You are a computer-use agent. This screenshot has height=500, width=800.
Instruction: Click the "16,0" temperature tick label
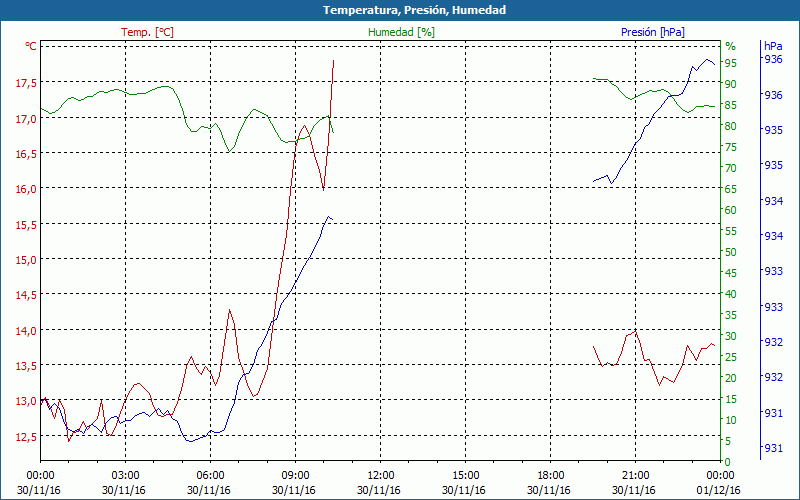[x=26, y=189]
